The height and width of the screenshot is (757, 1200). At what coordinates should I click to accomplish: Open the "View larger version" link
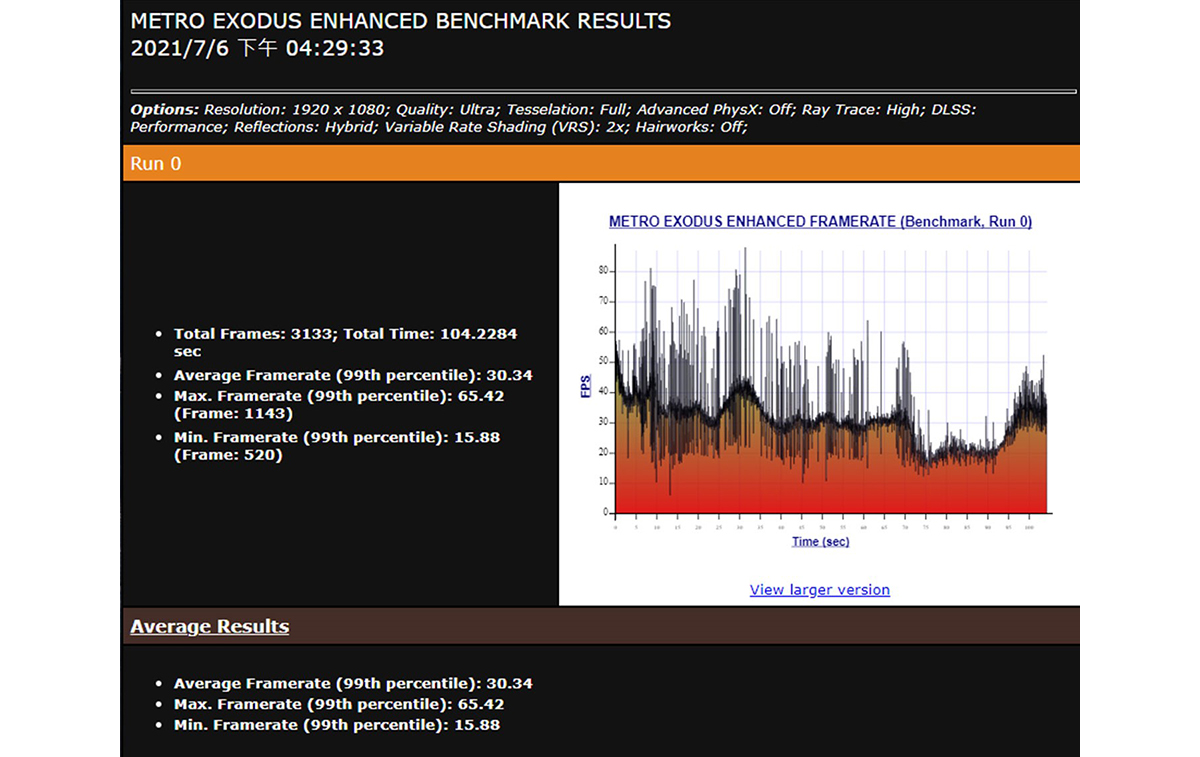(x=820, y=590)
